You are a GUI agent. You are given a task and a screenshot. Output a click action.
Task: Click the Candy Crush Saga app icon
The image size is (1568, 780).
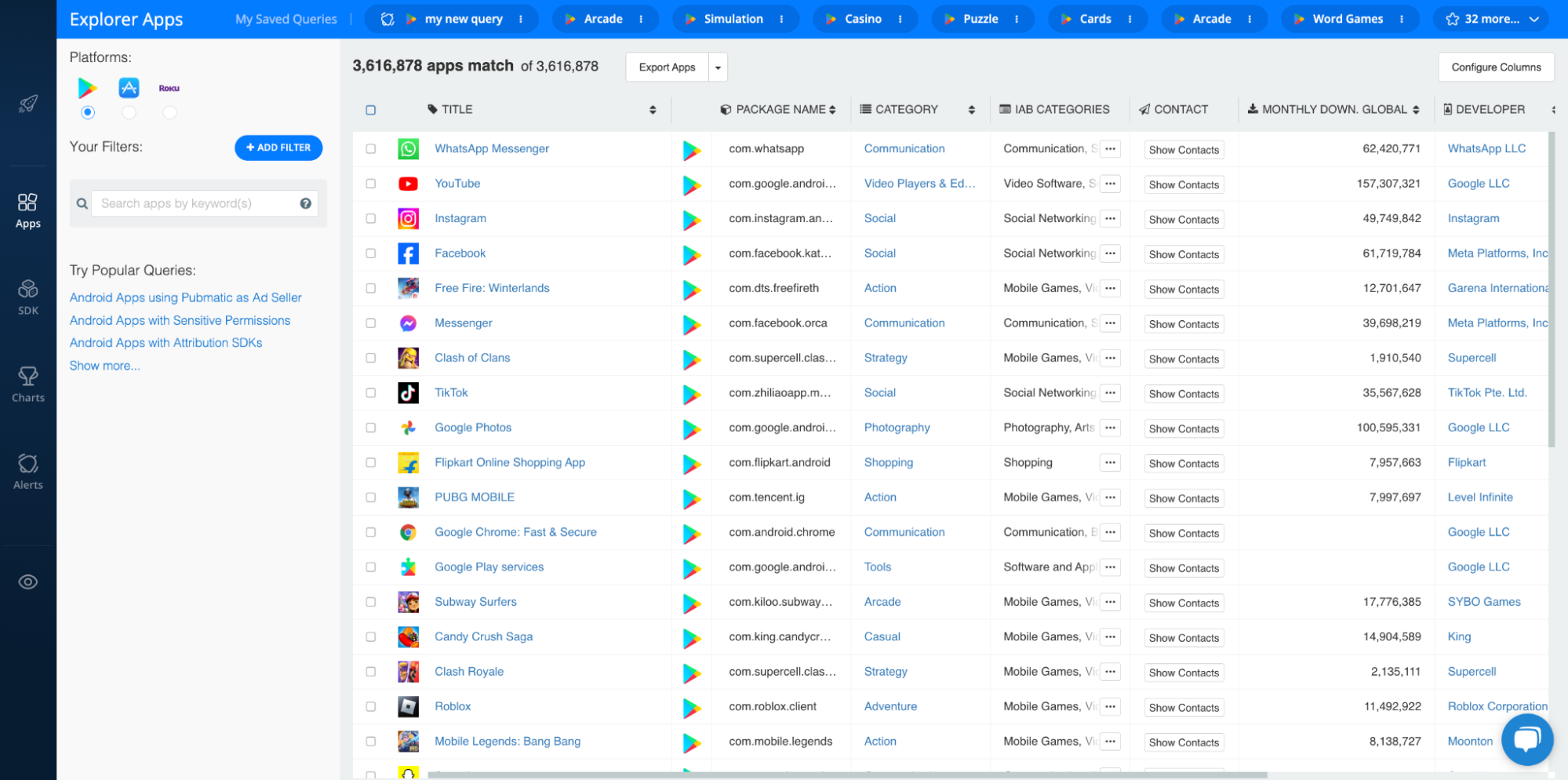click(408, 637)
